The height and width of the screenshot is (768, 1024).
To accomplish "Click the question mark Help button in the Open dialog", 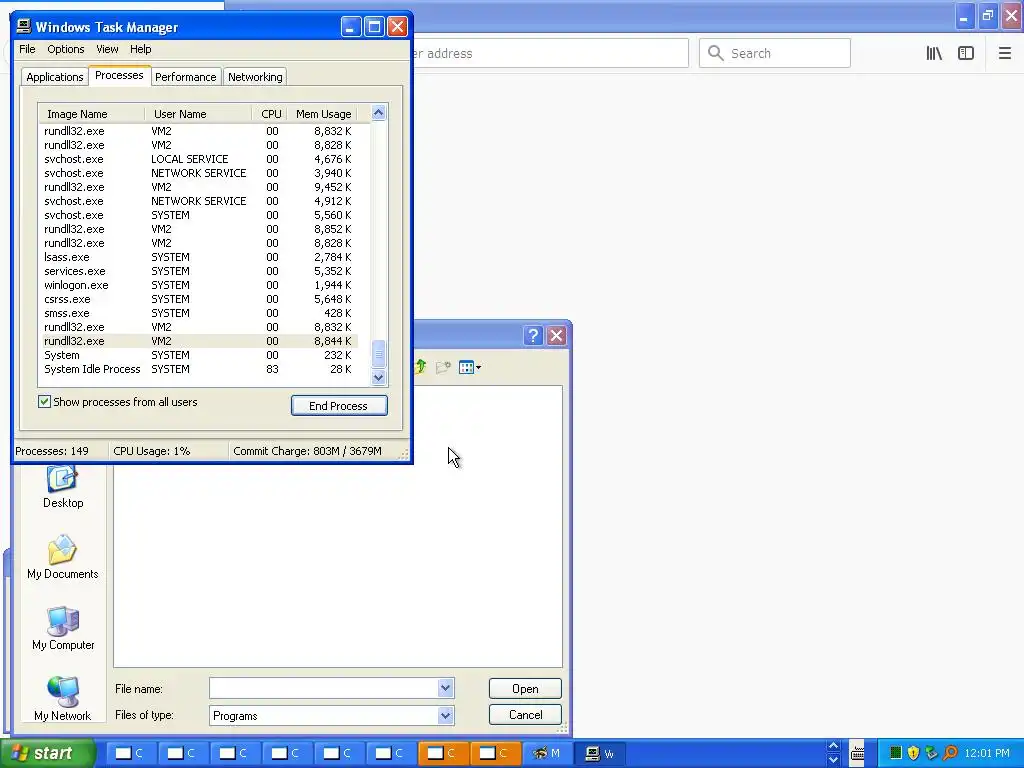I will pyautogui.click(x=533, y=336).
